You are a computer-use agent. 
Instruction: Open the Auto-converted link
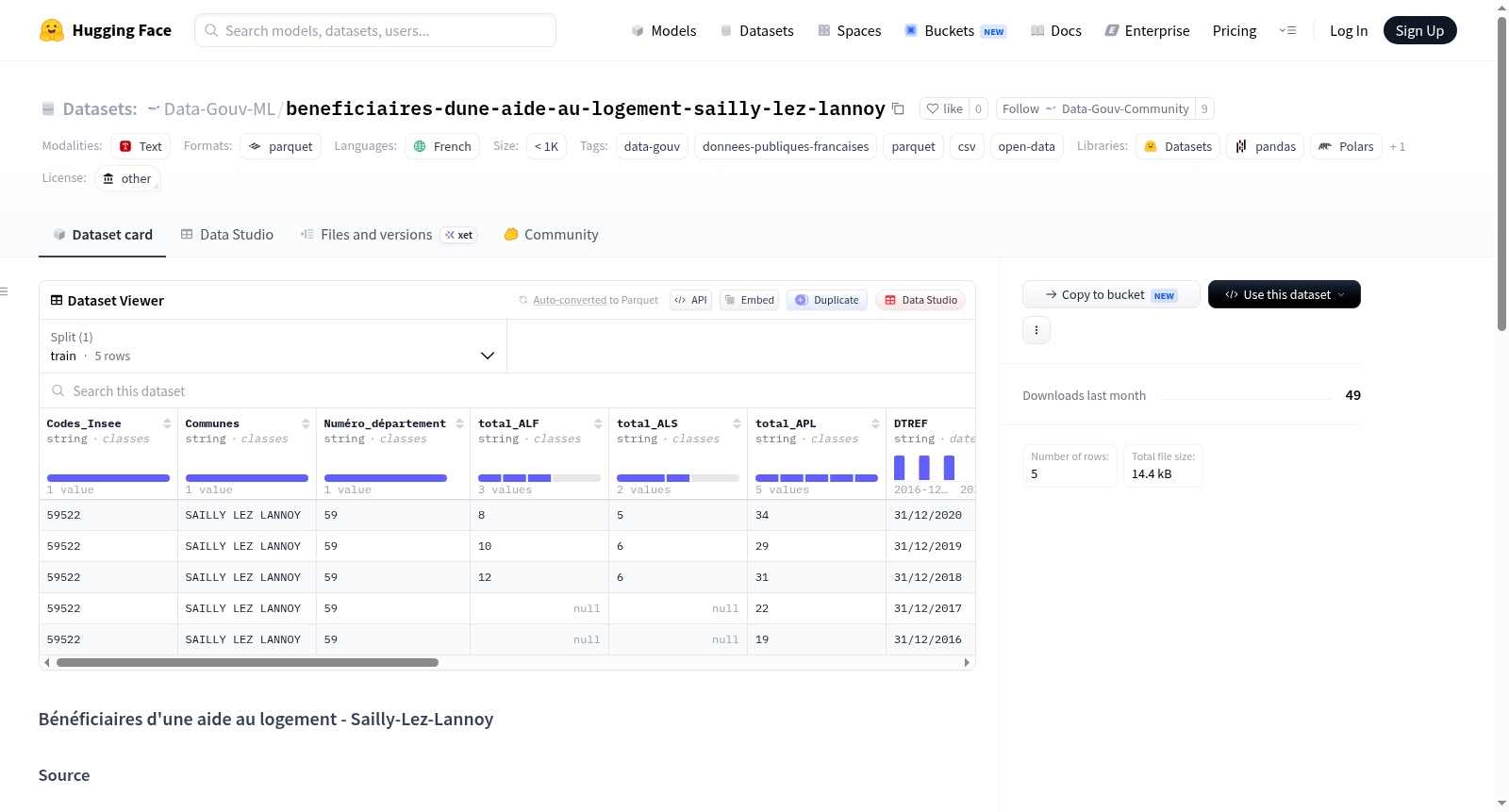tap(570, 300)
